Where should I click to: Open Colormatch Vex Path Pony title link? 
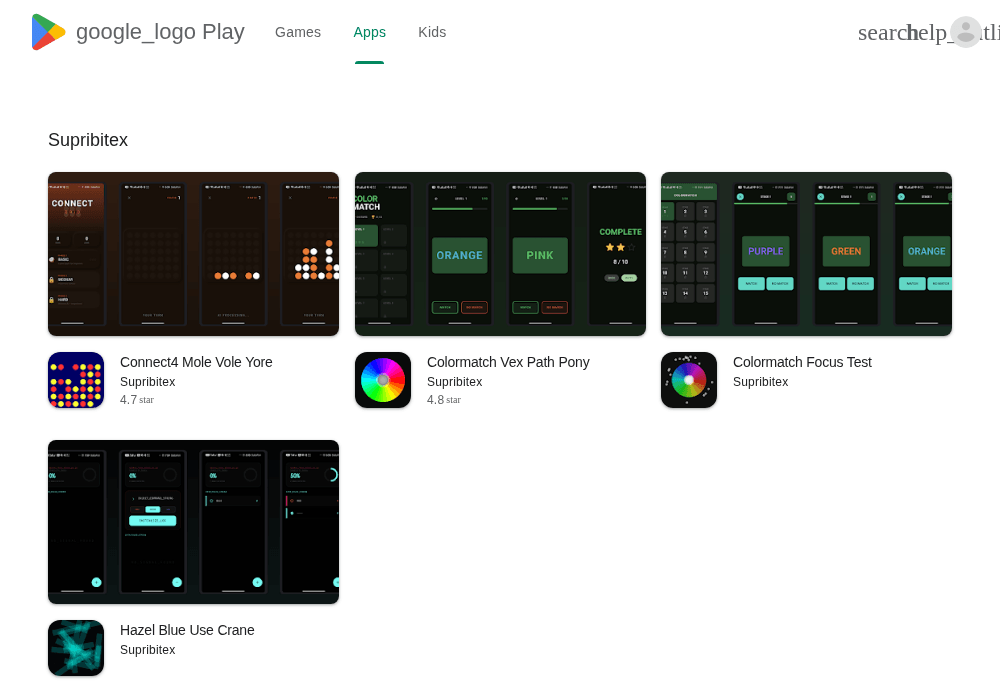click(508, 362)
